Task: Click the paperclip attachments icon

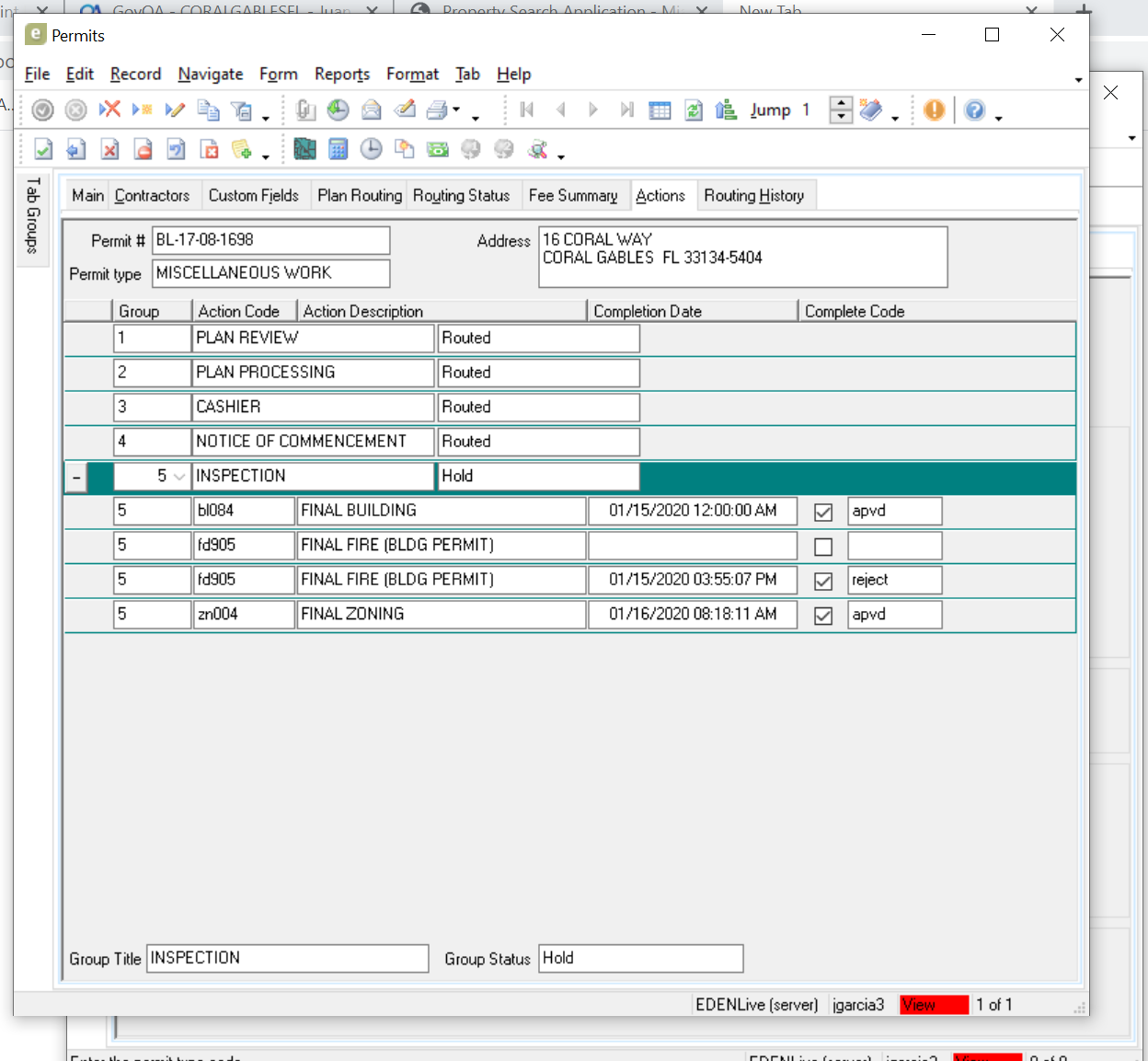Action: point(305,110)
